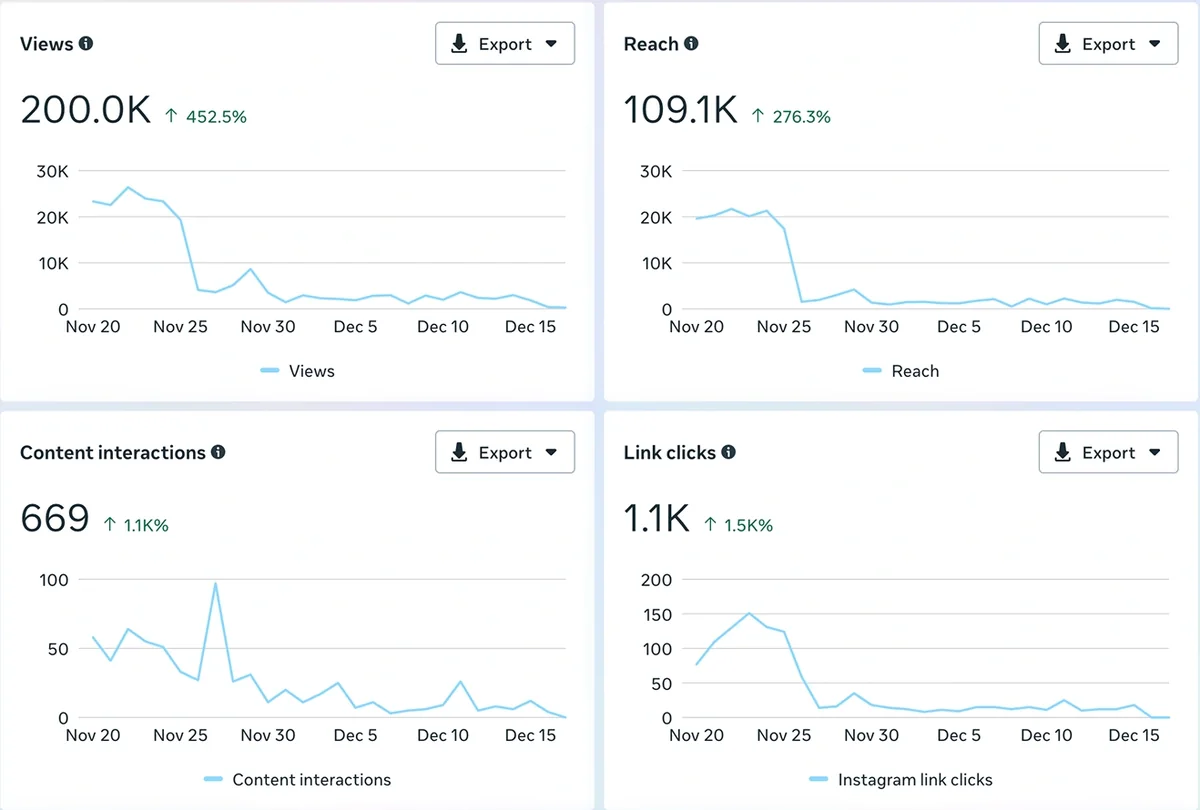Select the 200.0K views total

pos(86,109)
